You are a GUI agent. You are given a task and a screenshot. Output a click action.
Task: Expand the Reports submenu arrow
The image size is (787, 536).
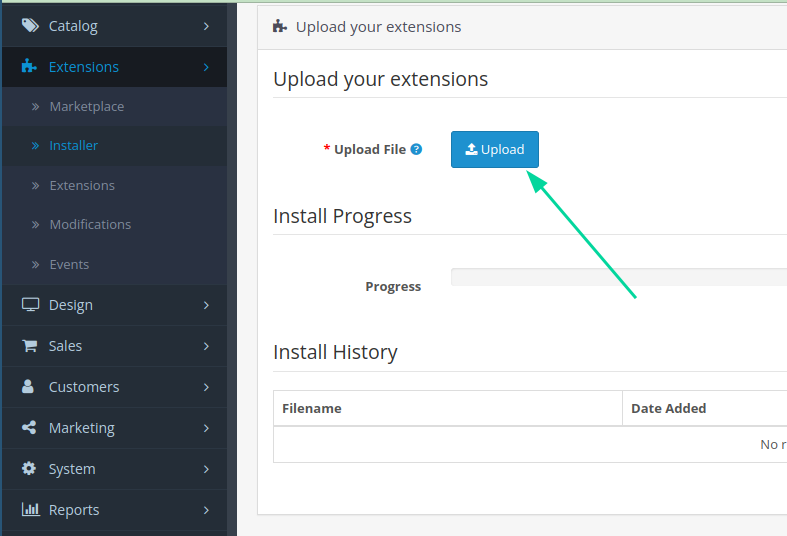tap(206, 510)
